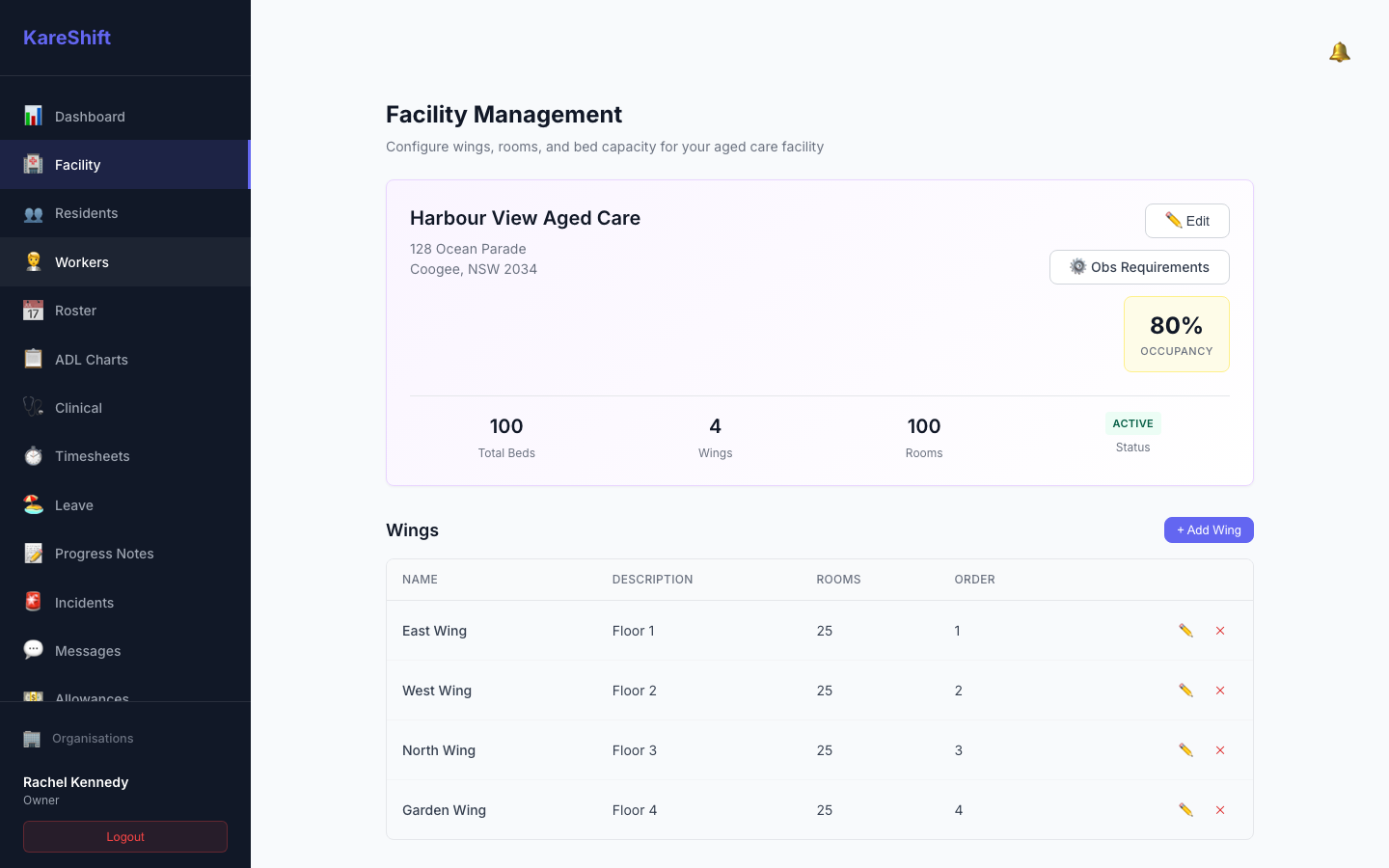Click the Leave beach icon in sidebar
1389x868 pixels.
coord(33,504)
